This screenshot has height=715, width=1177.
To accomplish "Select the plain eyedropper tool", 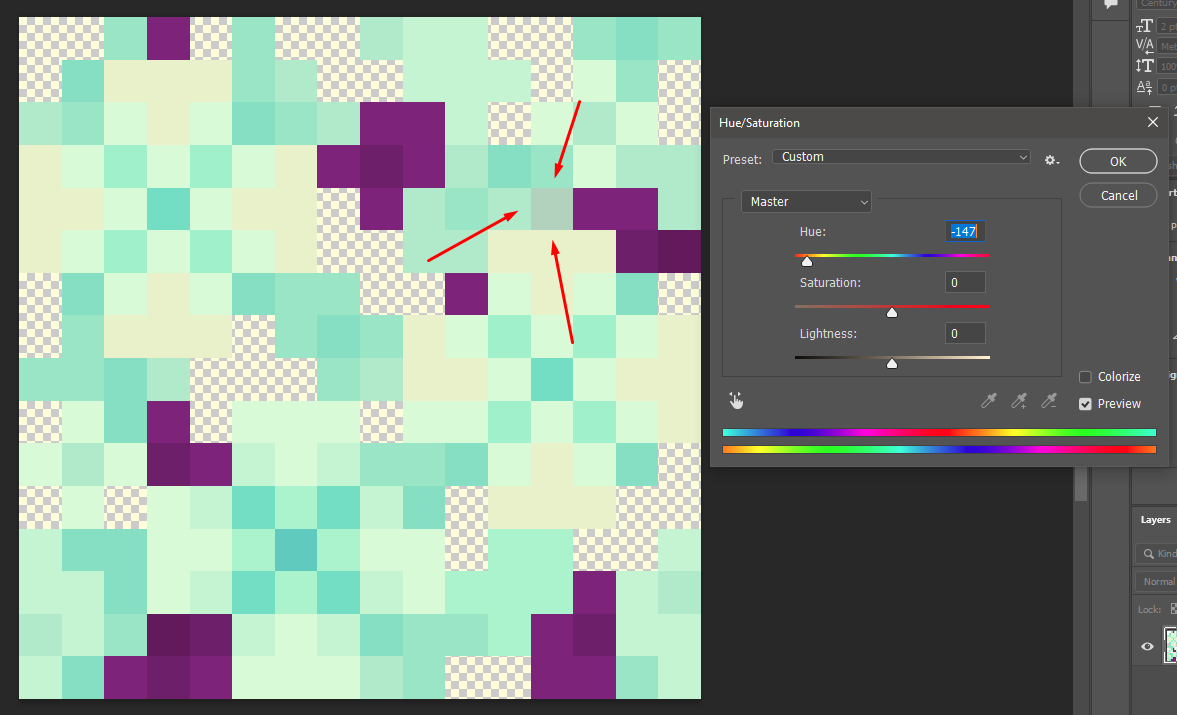I will (989, 401).
